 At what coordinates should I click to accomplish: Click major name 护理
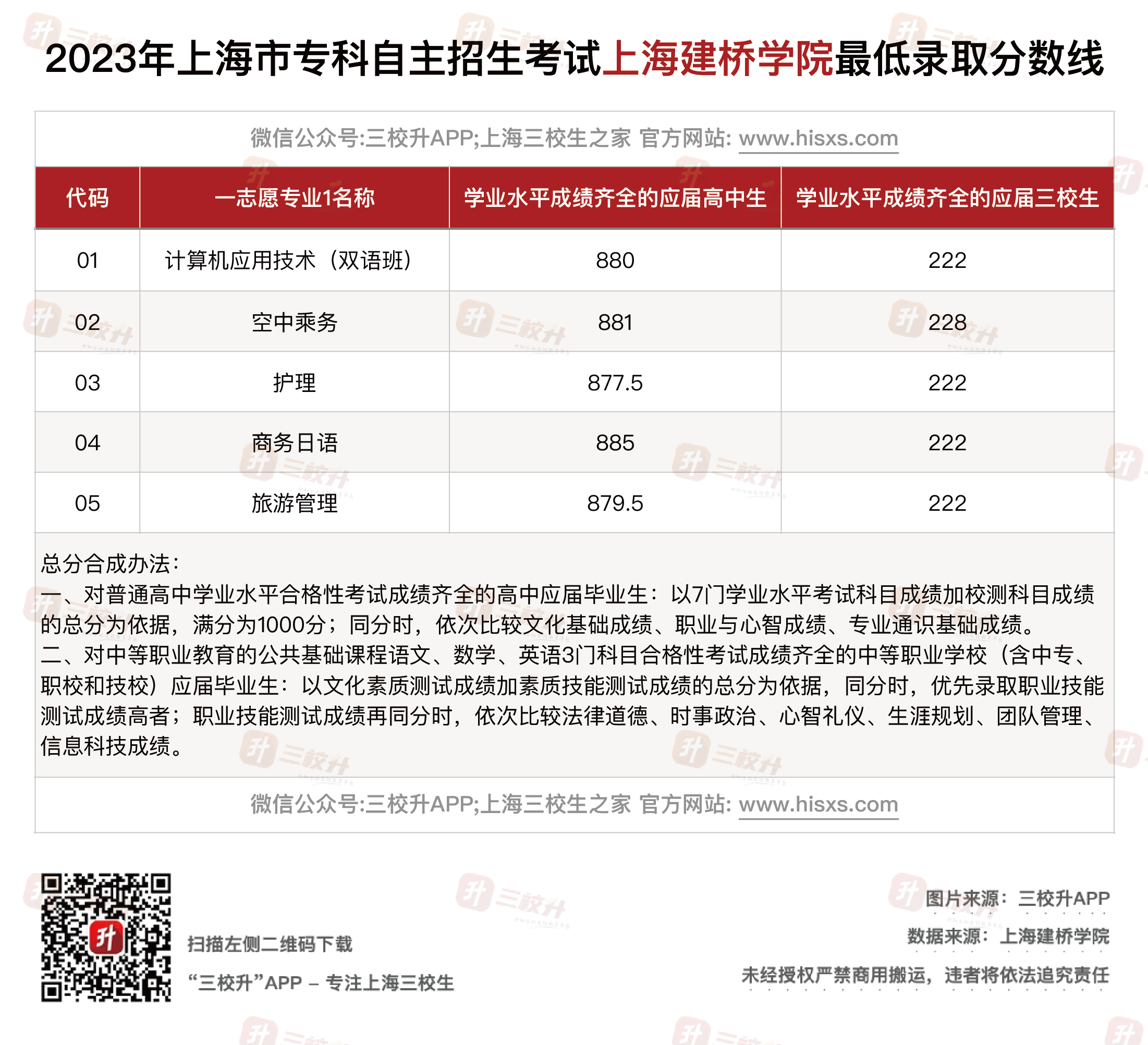(x=295, y=383)
